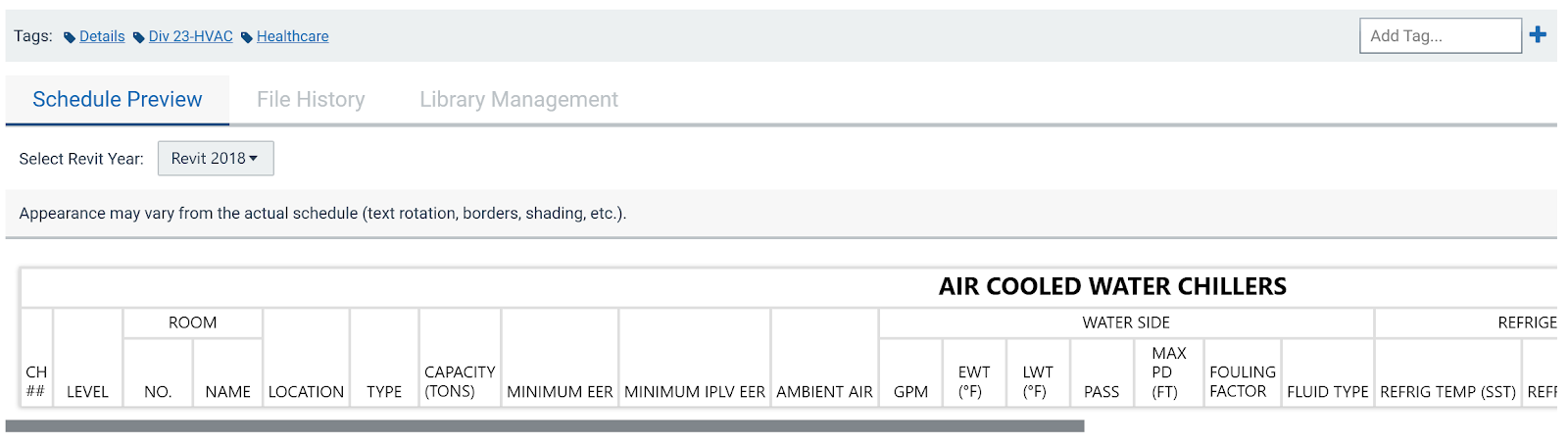Image resolution: width=1568 pixels, height=445 pixels.
Task: Follow the Healthcare tag link
Action: coord(293,36)
